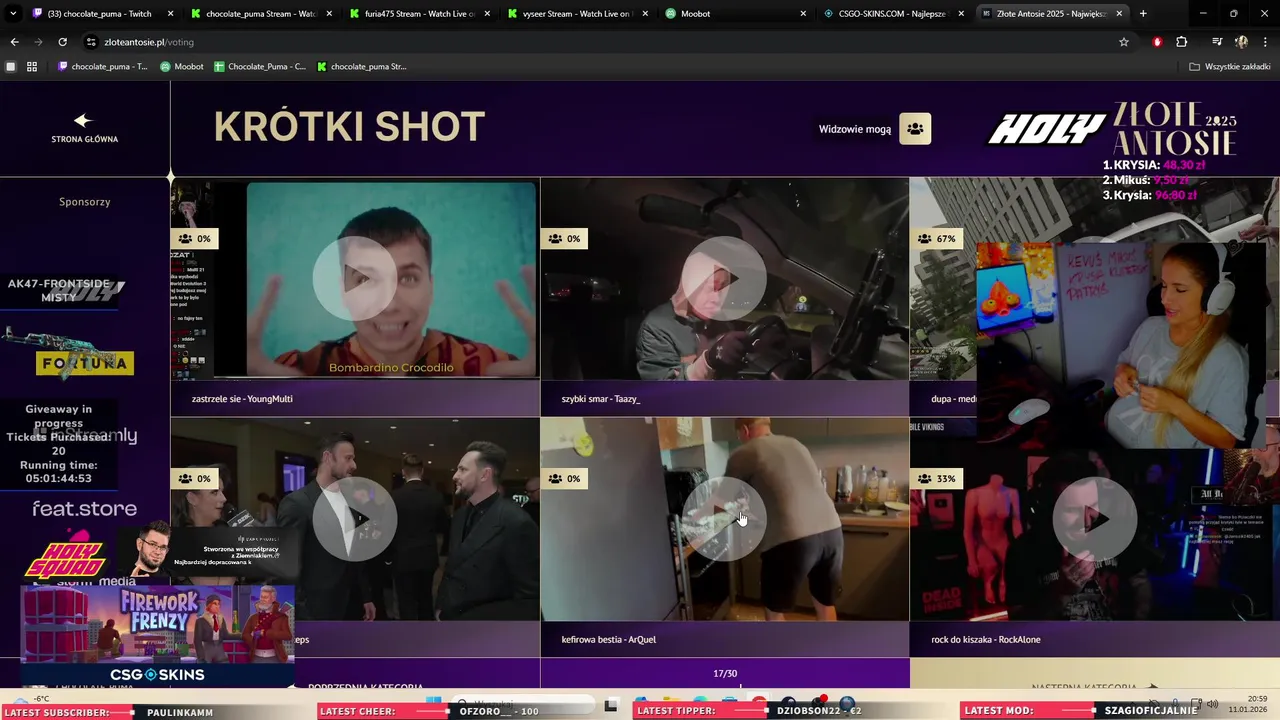1280x720 pixels.
Task: Open the chocolate_puma Str... Kick bookmark
Action: (x=362, y=67)
